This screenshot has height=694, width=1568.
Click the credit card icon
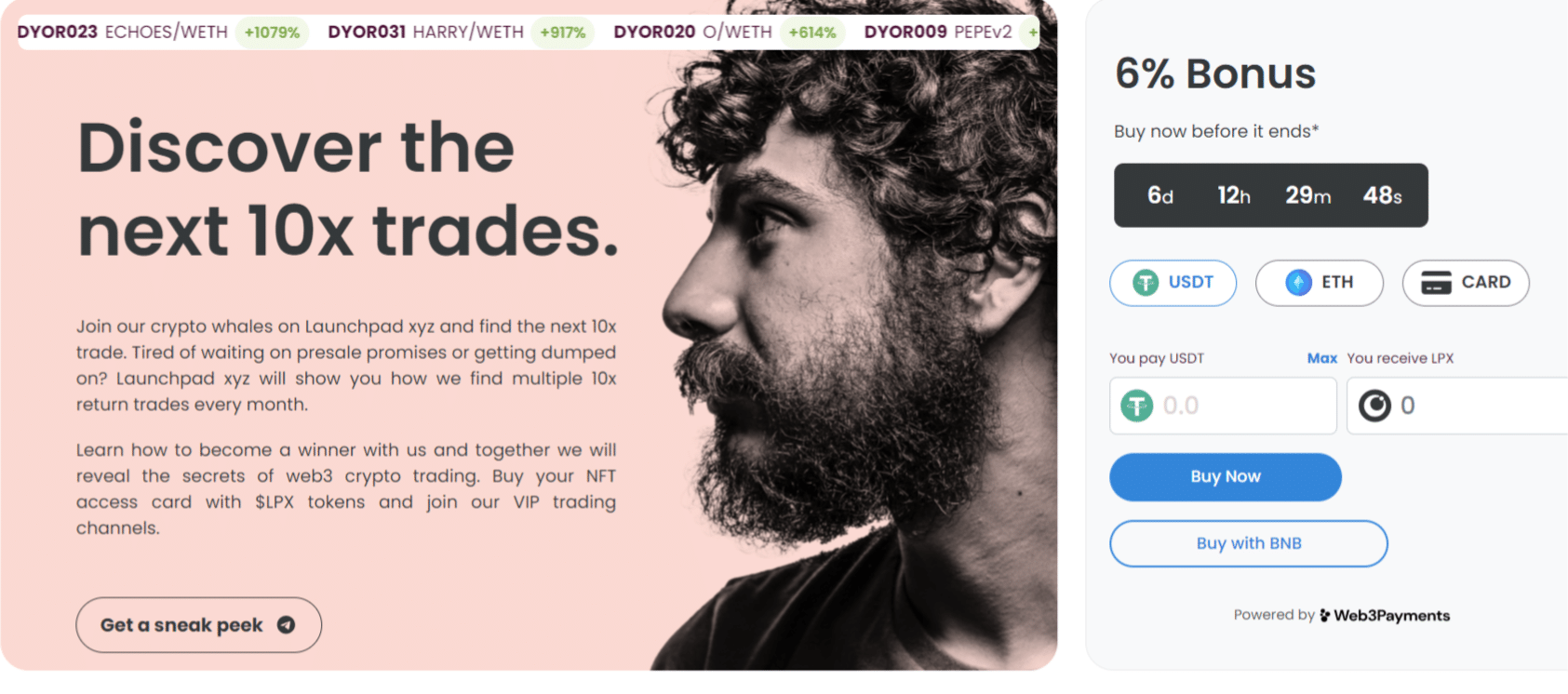1436,282
